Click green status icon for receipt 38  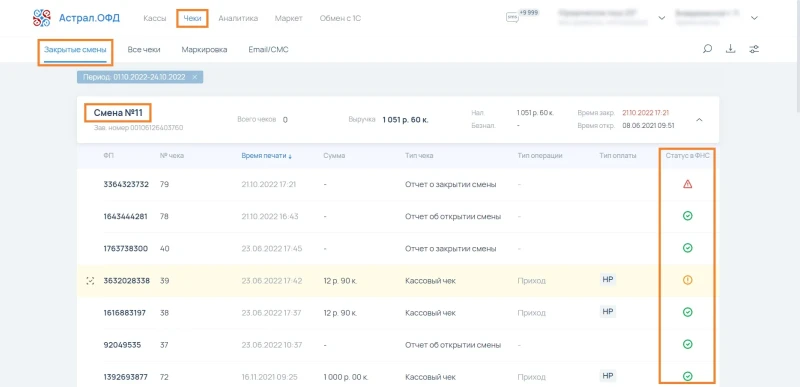(687, 312)
